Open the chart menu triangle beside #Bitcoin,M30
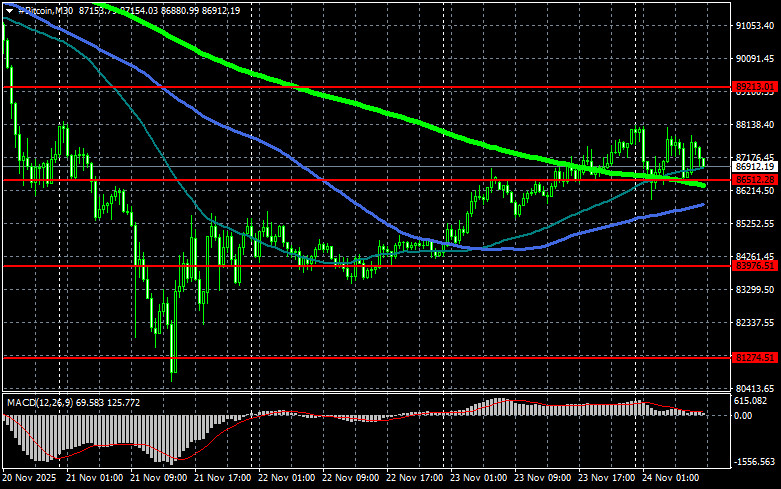The image size is (781, 489). [9, 10]
